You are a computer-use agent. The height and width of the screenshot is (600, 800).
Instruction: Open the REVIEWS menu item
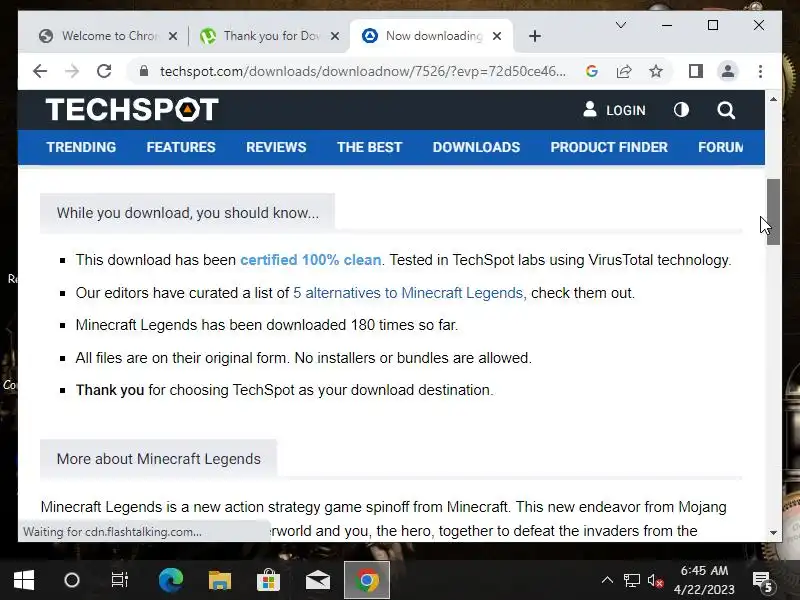276,147
